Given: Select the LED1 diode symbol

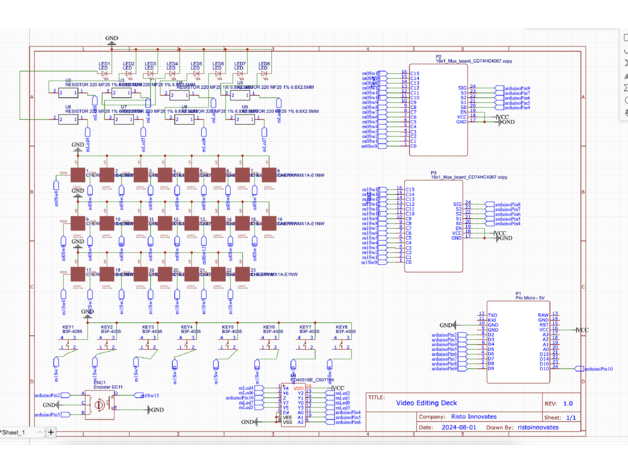Looking at the screenshot, I should coord(102,73).
